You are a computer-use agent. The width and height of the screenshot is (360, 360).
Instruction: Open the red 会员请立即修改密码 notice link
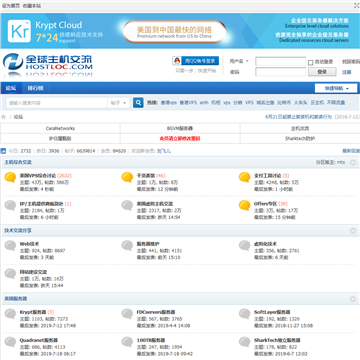[x=180, y=138]
